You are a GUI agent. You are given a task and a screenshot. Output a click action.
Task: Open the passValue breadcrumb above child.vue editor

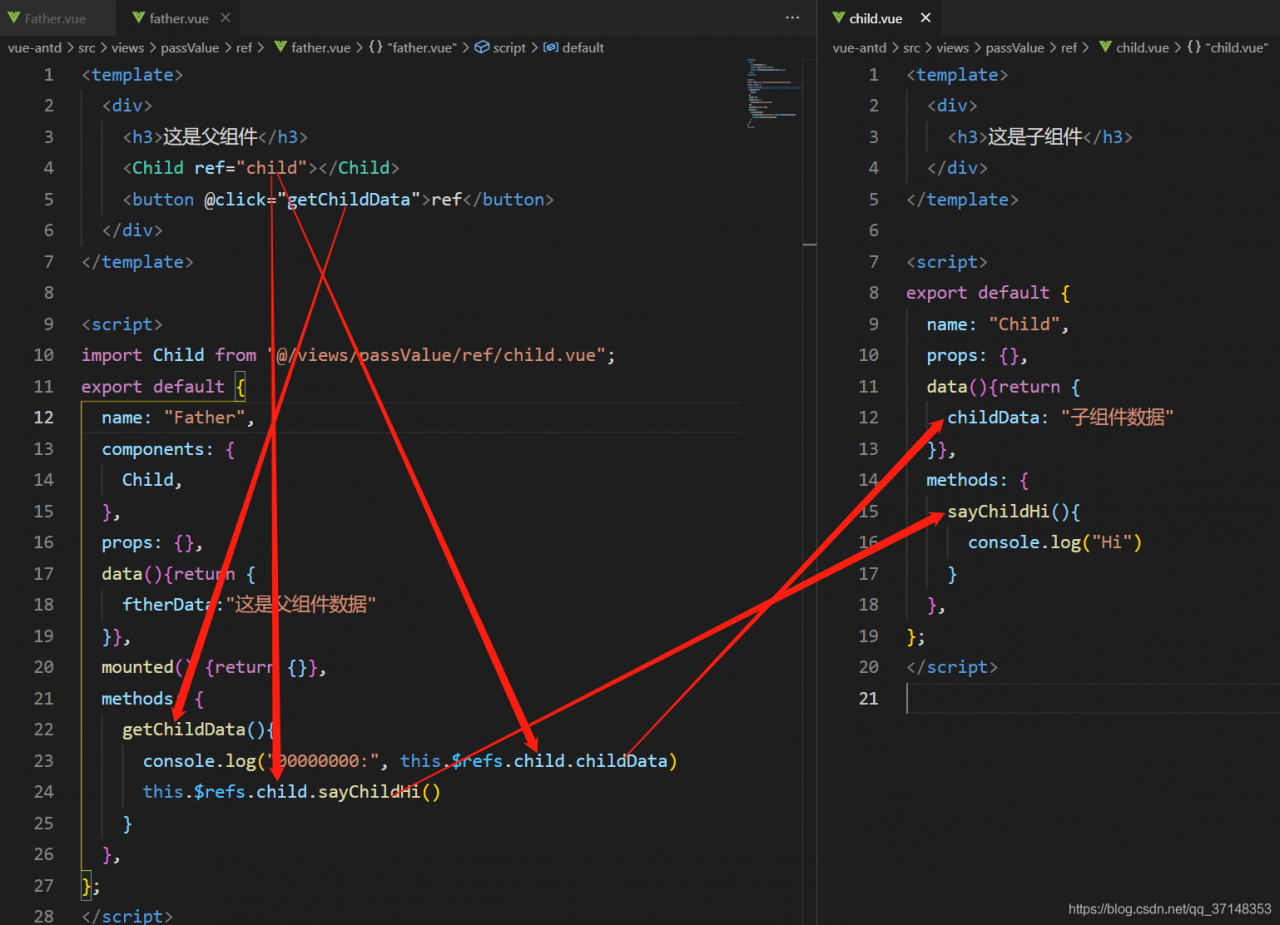tap(1016, 47)
